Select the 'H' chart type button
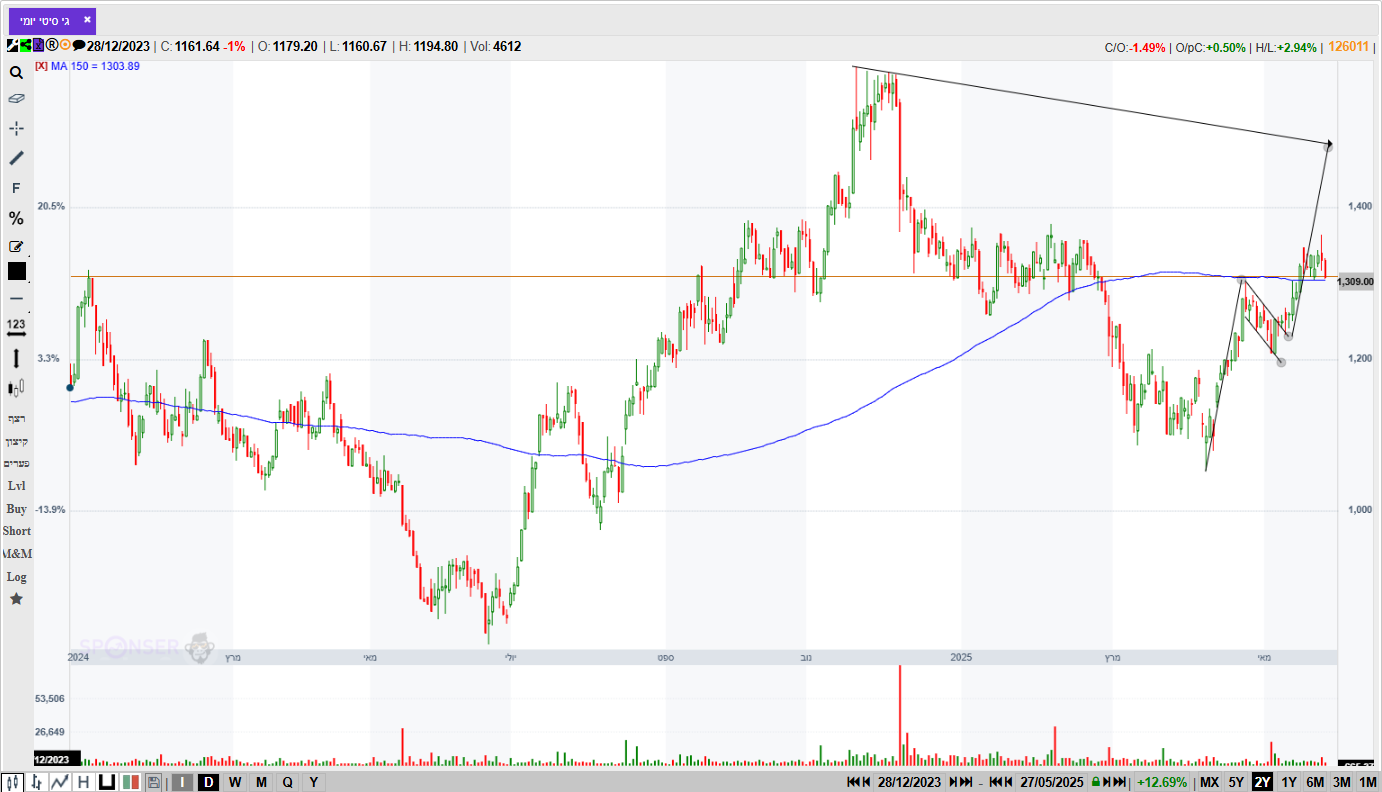This screenshot has width=1382, height=792. [x=84, y=782]
